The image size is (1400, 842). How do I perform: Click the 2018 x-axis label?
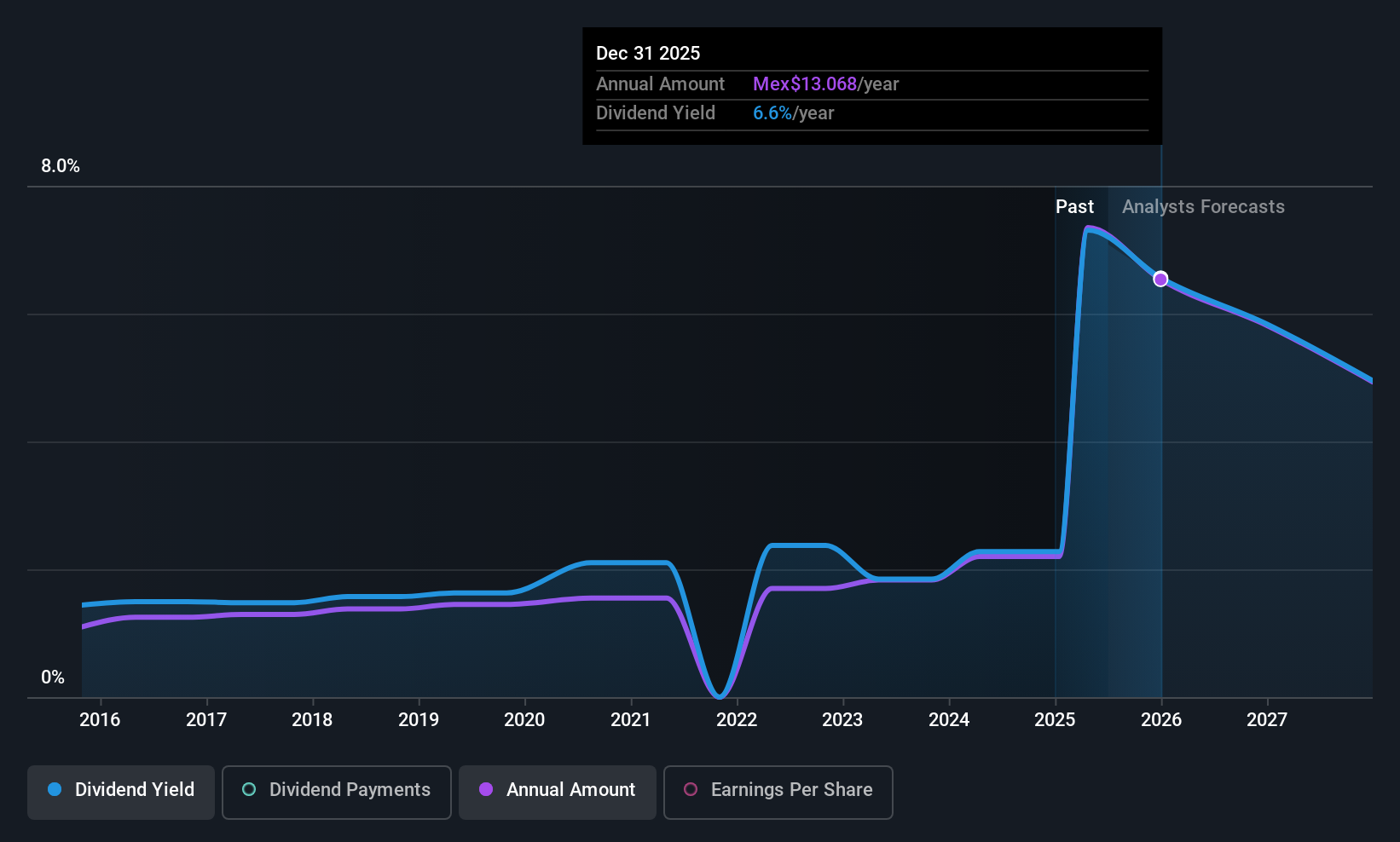(312, 719)
